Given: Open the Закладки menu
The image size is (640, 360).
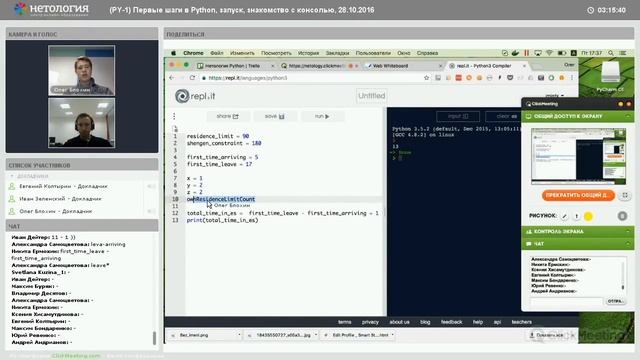Looking at the screenshot, I should point(337,53).
